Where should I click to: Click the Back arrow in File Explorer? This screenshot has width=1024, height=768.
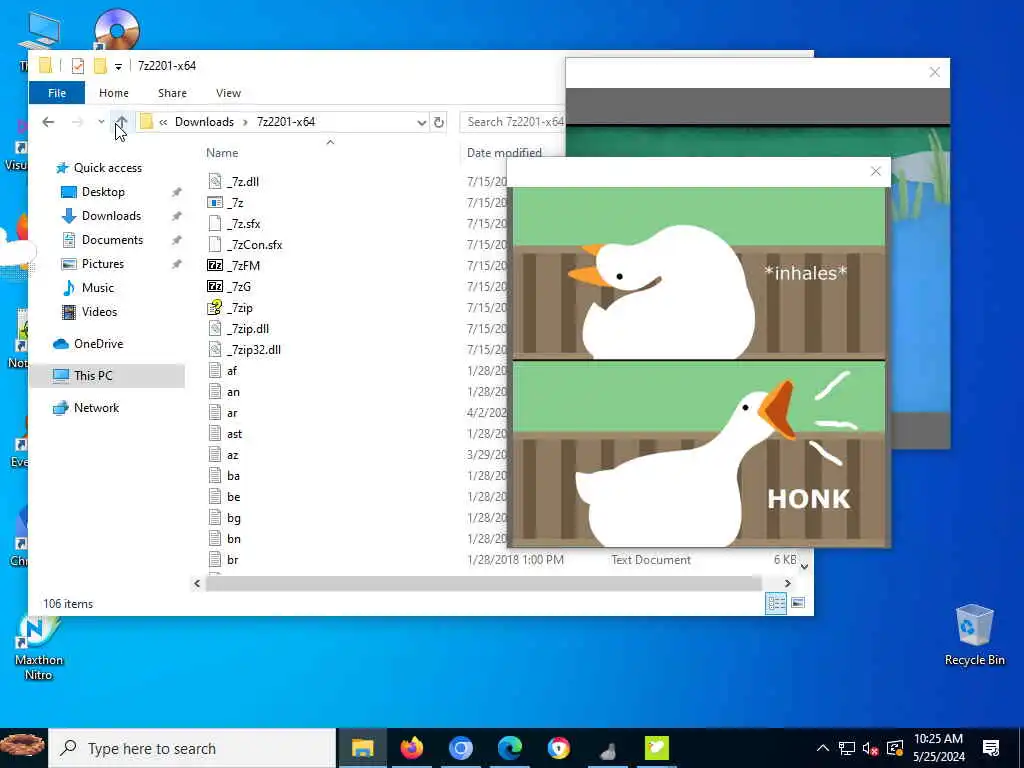point(48,122)
